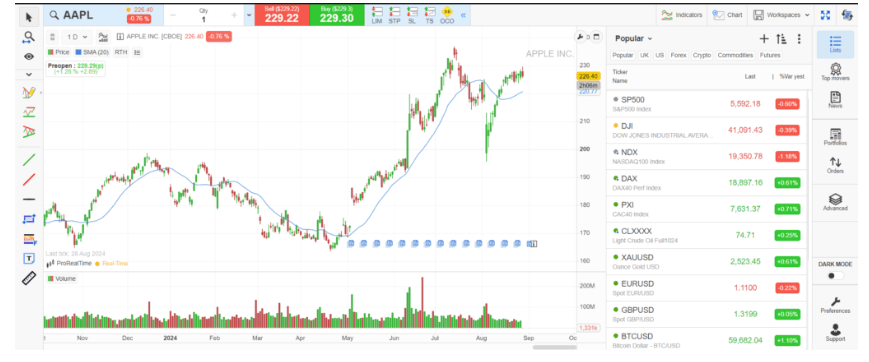Select the BTCUSD row in list
Screen dimensions: 869x362
[707, 340]
